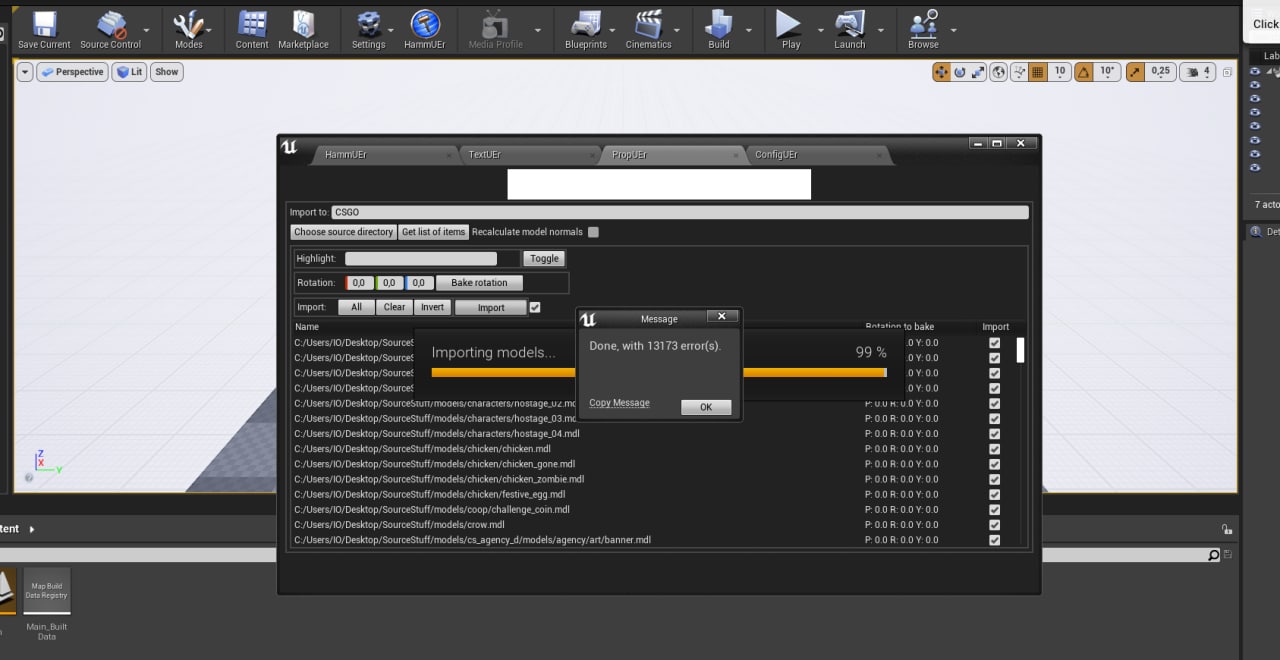The width and height of the screenshot is (1280, 660).
Task: Uncheck import for hostage_04.mdl
Action: [x=994, y=434]
